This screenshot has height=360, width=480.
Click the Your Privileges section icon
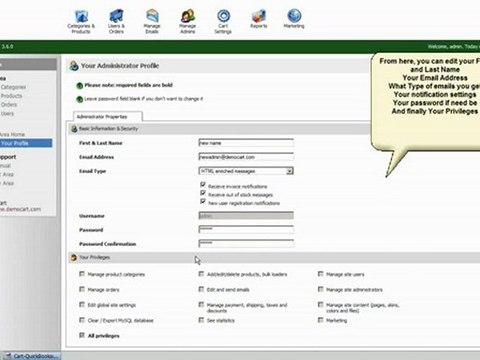pos(74,257)
